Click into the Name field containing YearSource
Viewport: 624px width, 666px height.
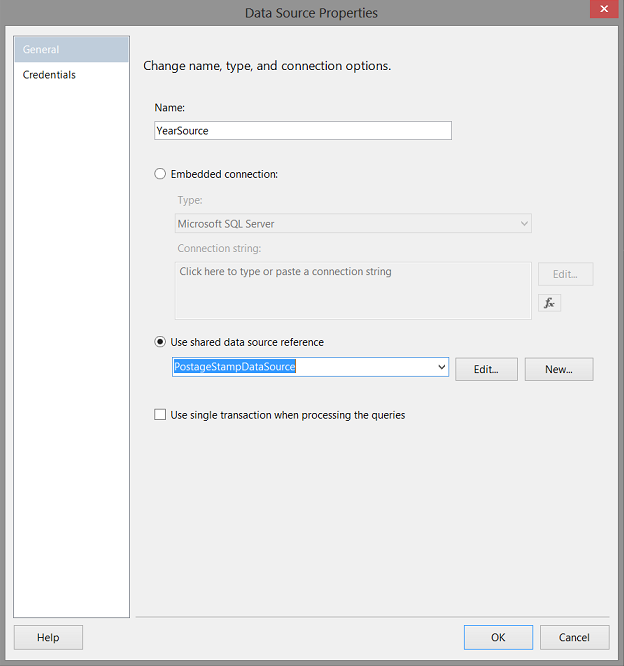(302, 130)
